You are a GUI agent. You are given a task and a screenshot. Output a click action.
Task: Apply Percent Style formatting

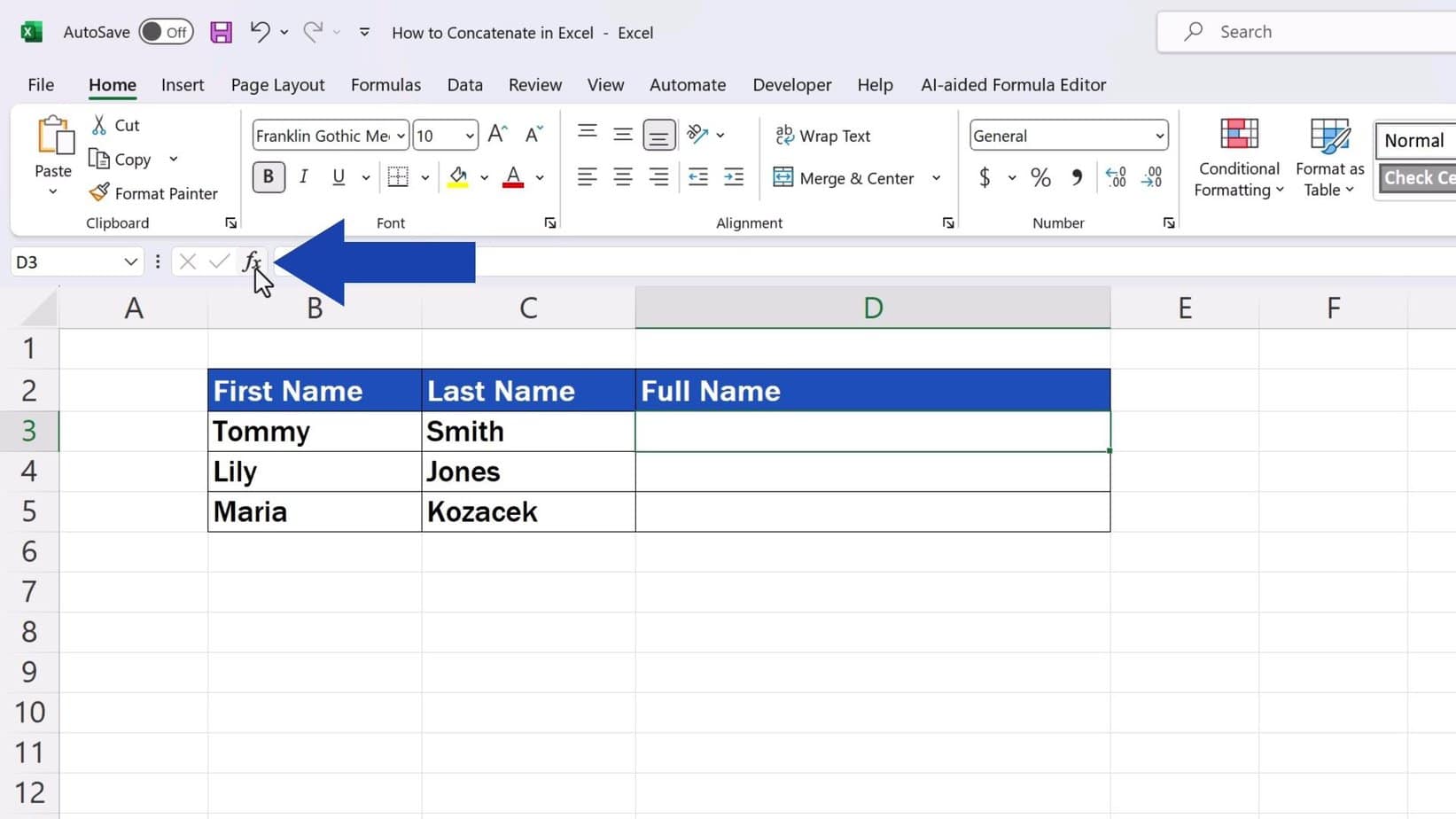coord(1040,177)
